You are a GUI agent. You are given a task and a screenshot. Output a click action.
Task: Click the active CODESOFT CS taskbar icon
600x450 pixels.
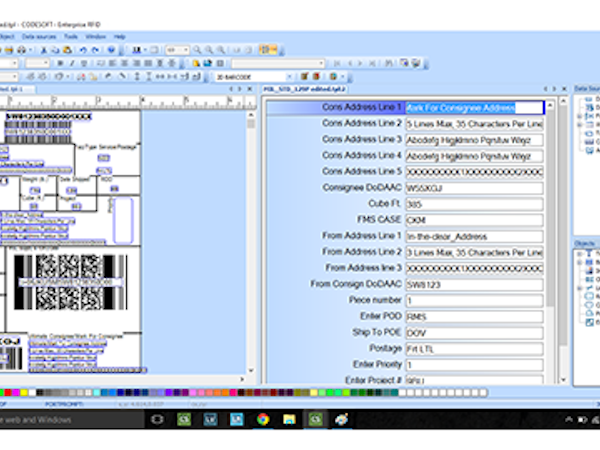coord(315,419)
